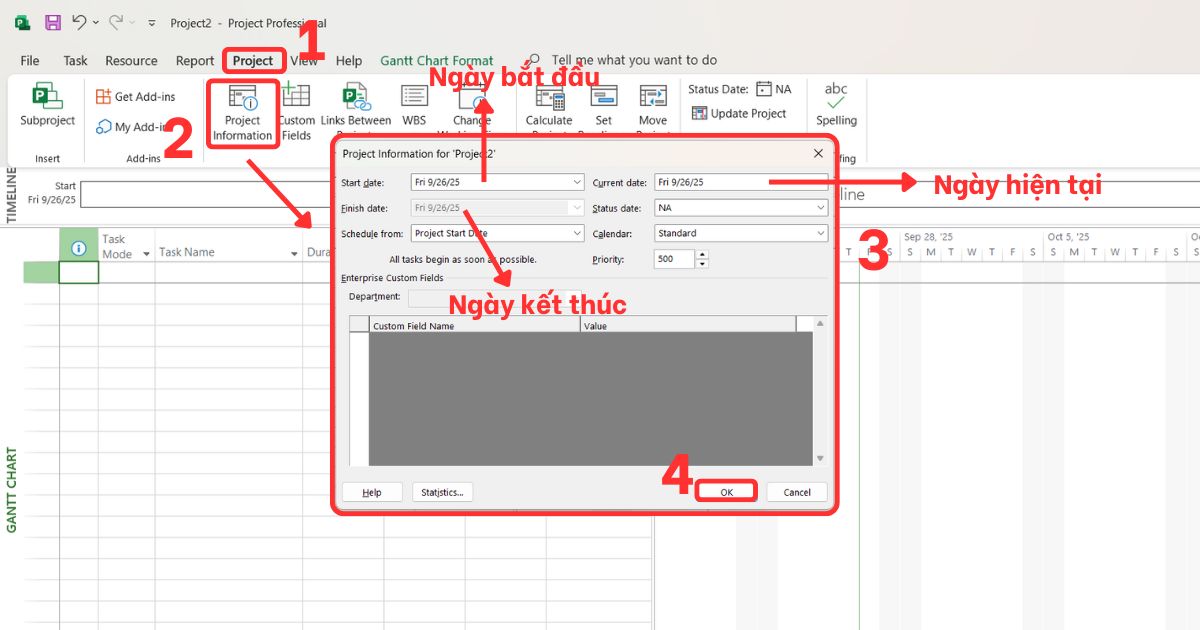Run the Spelling checker
Screen dimensions: 1200x630
tap(836, 103)
